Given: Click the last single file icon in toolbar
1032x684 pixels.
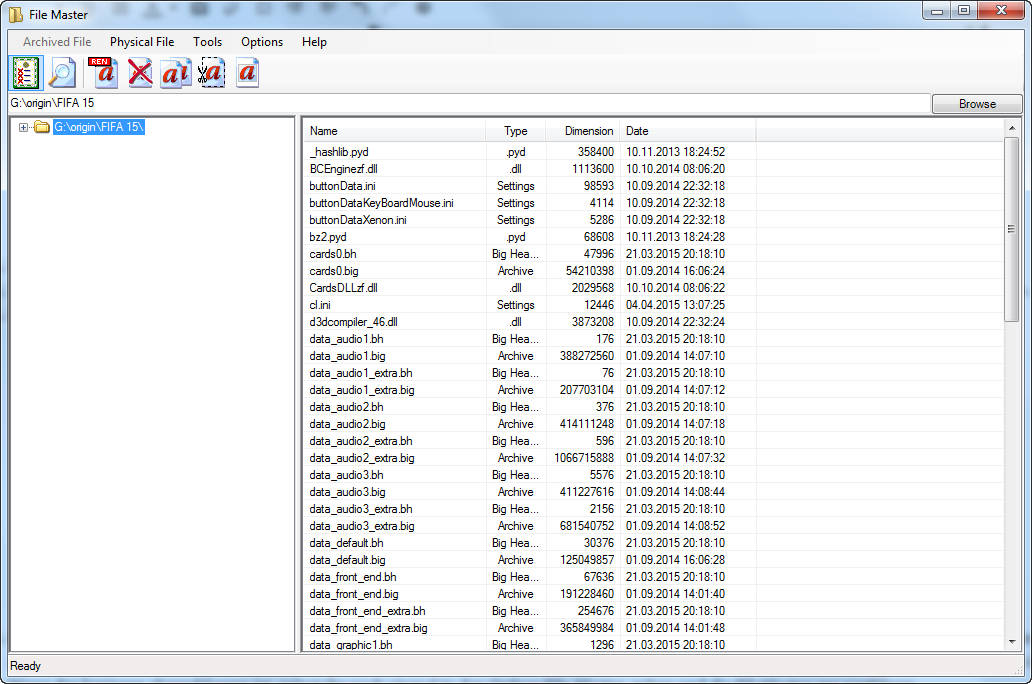Looking at the screenshot, I should (247, 72).
